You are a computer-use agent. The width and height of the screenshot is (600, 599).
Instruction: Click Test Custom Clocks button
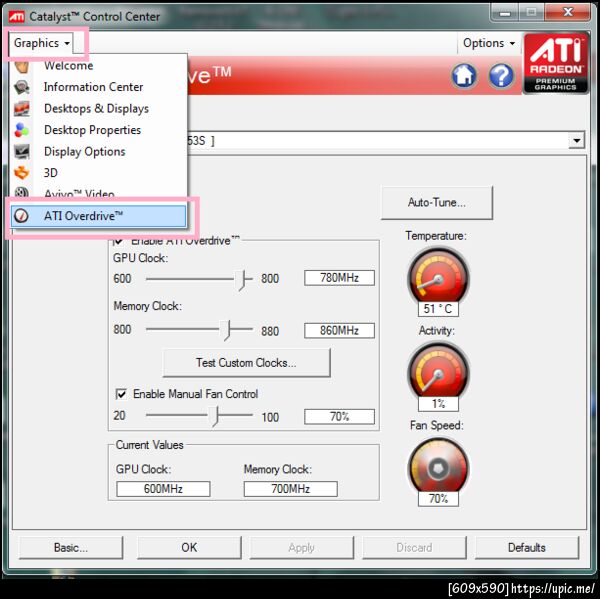pos(246,363)
